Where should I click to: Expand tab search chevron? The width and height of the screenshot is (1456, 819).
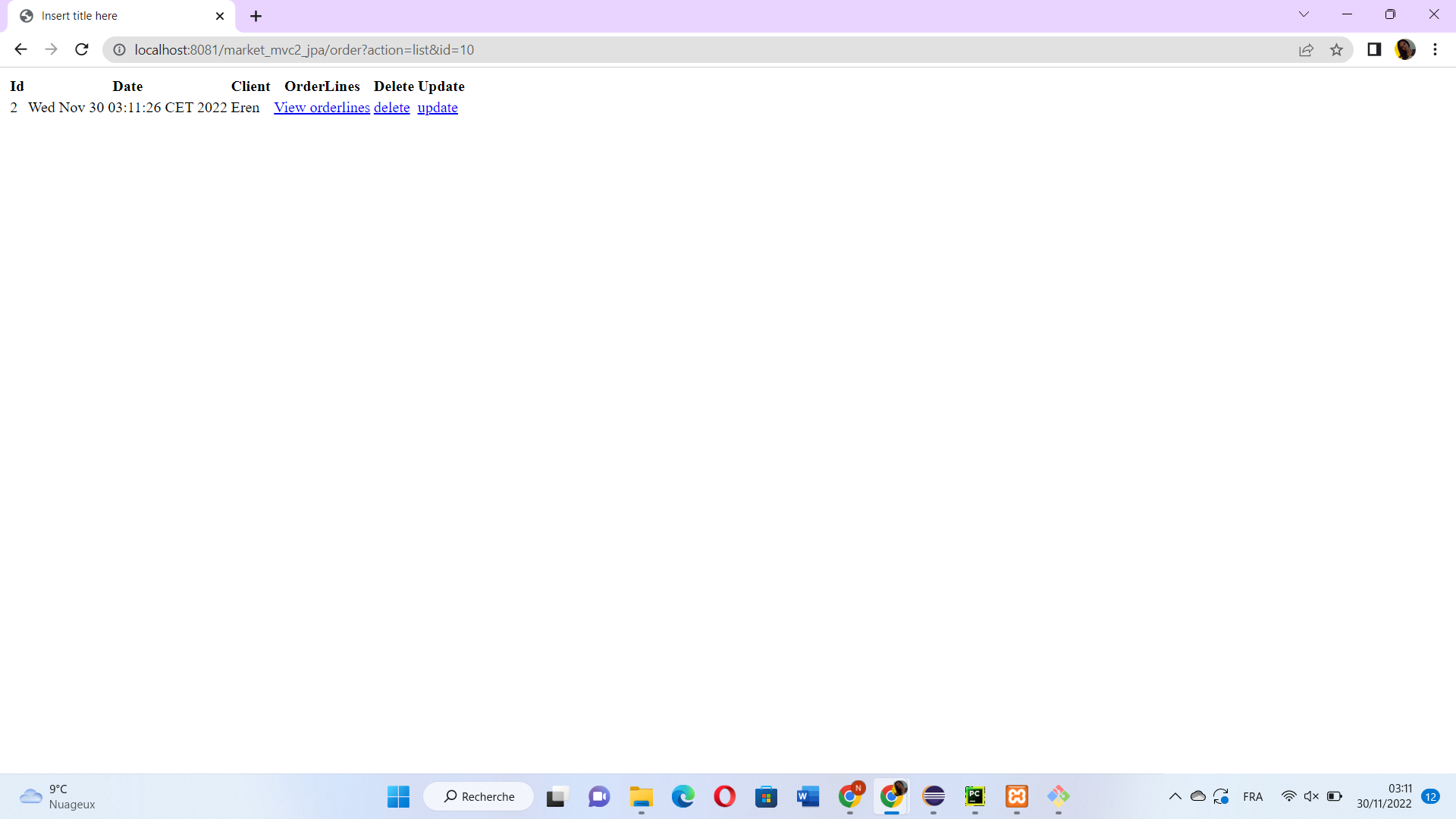1304,14
